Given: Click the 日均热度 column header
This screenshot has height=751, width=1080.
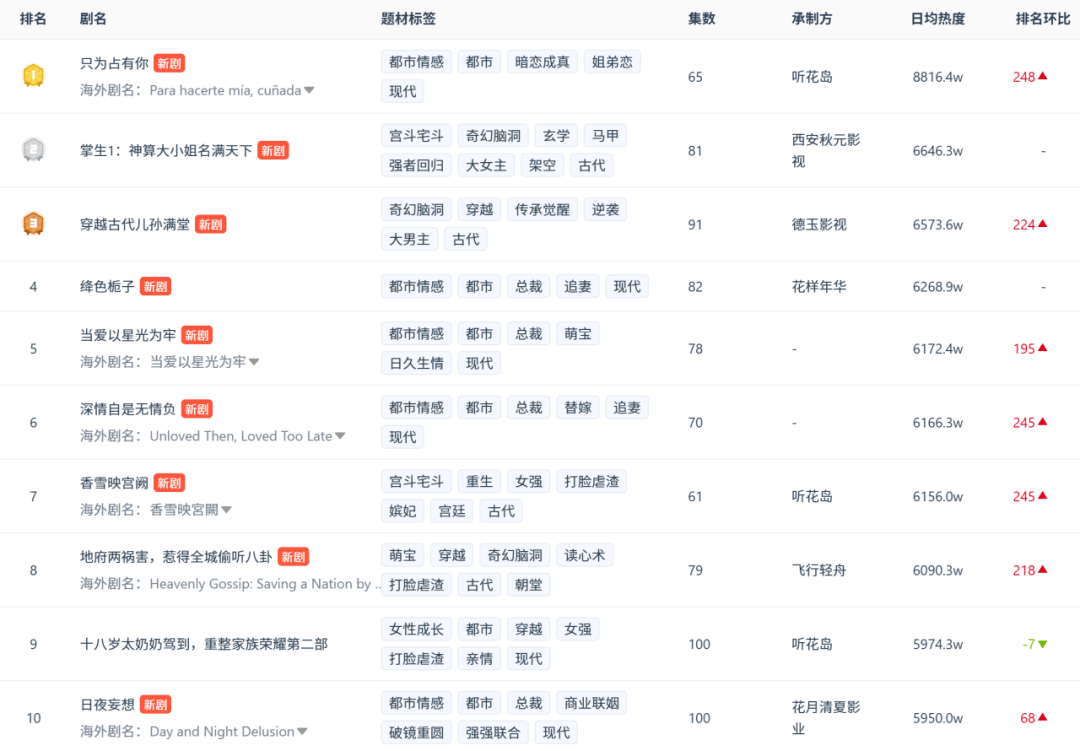Looking at the screenshot, I should click(x=938, y=18).
